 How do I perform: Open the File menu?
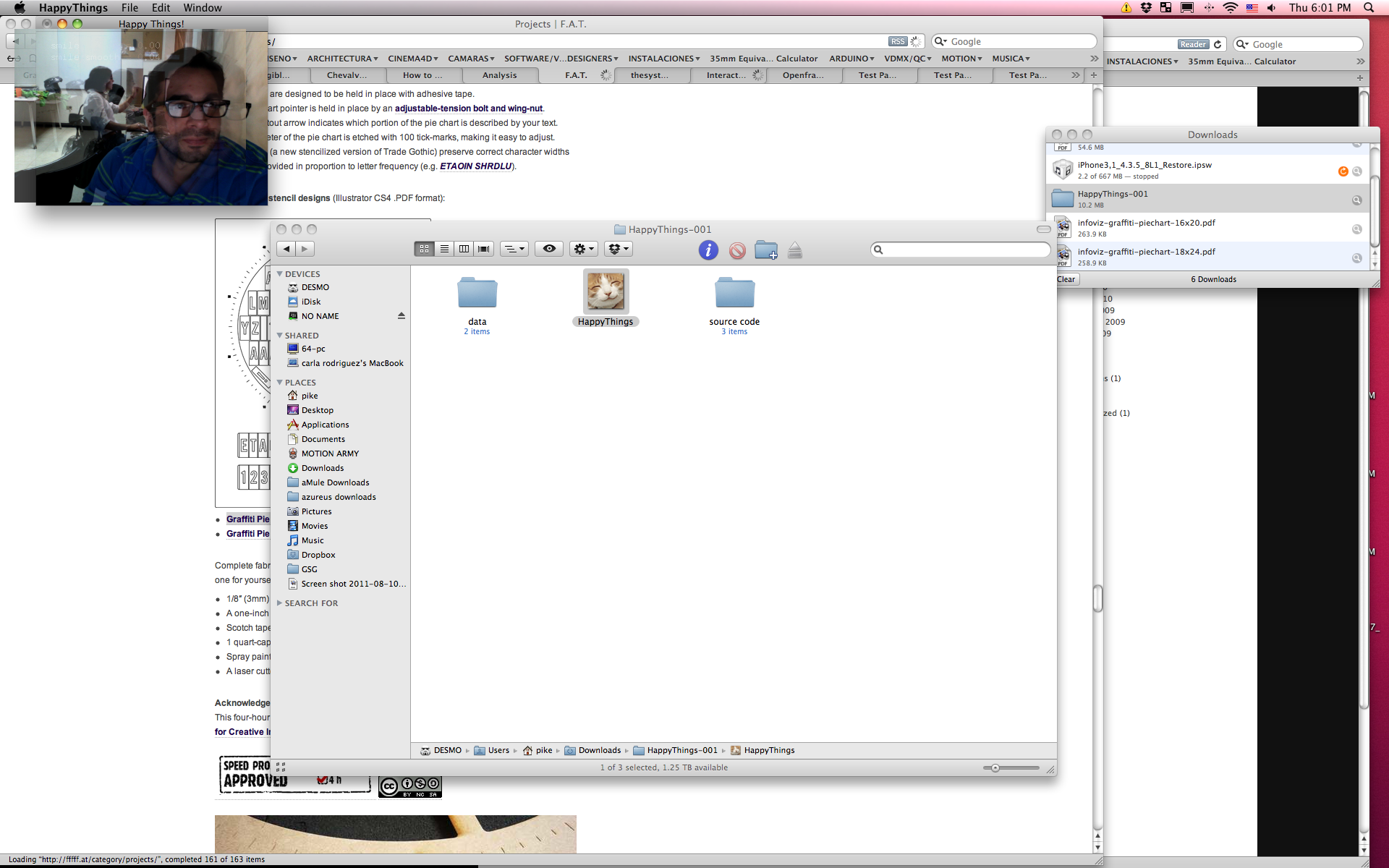pyautogui.click(x=129, y=8)
